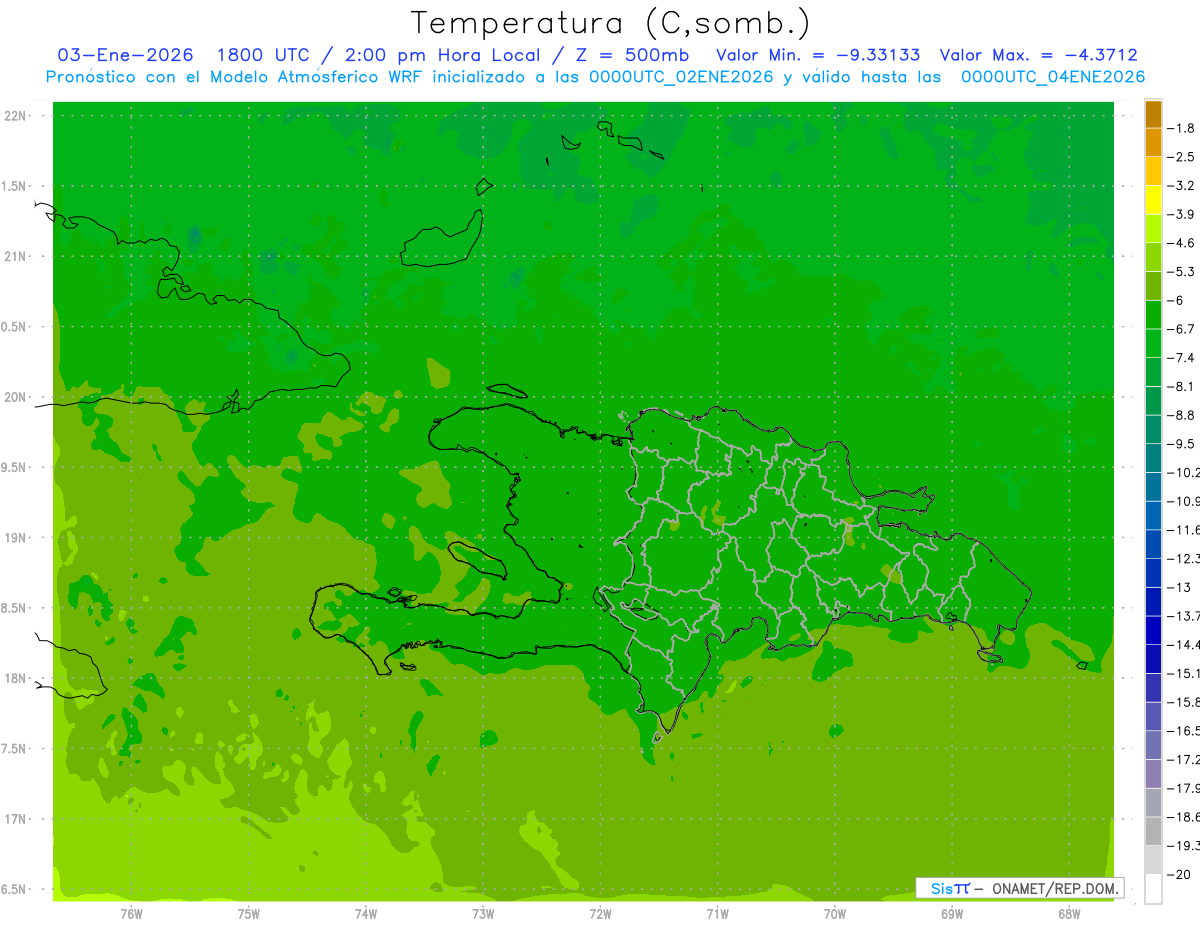Click the colorbar label "-7.4"

1180,358
